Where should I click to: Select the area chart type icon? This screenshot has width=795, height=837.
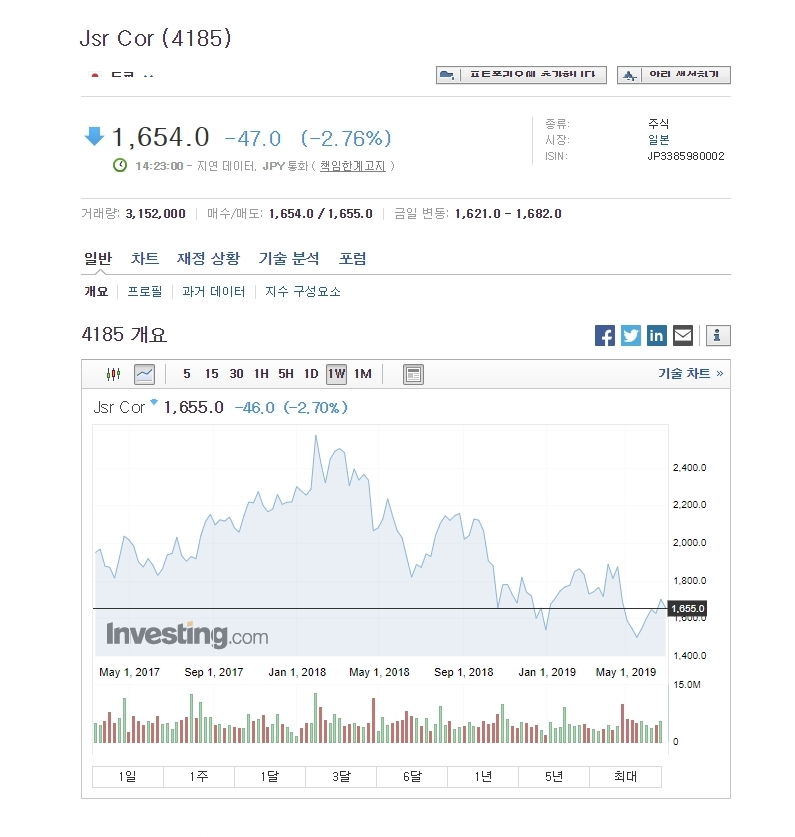[x=145, y=374]
